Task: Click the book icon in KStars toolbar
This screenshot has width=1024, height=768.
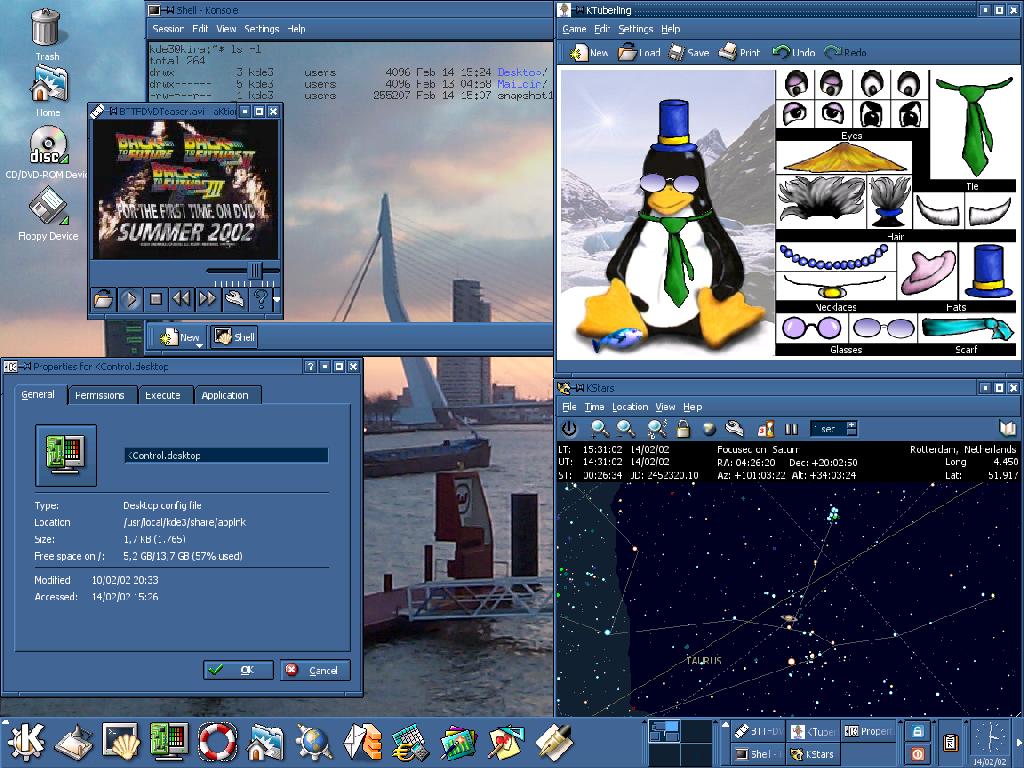Action: pyautogui.click(x=1007, y=428)
